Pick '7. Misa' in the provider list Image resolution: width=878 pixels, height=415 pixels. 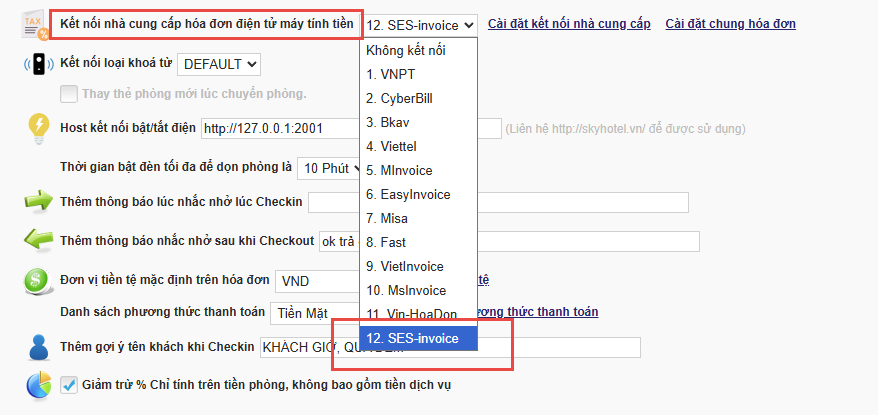(x=387, y=218)
